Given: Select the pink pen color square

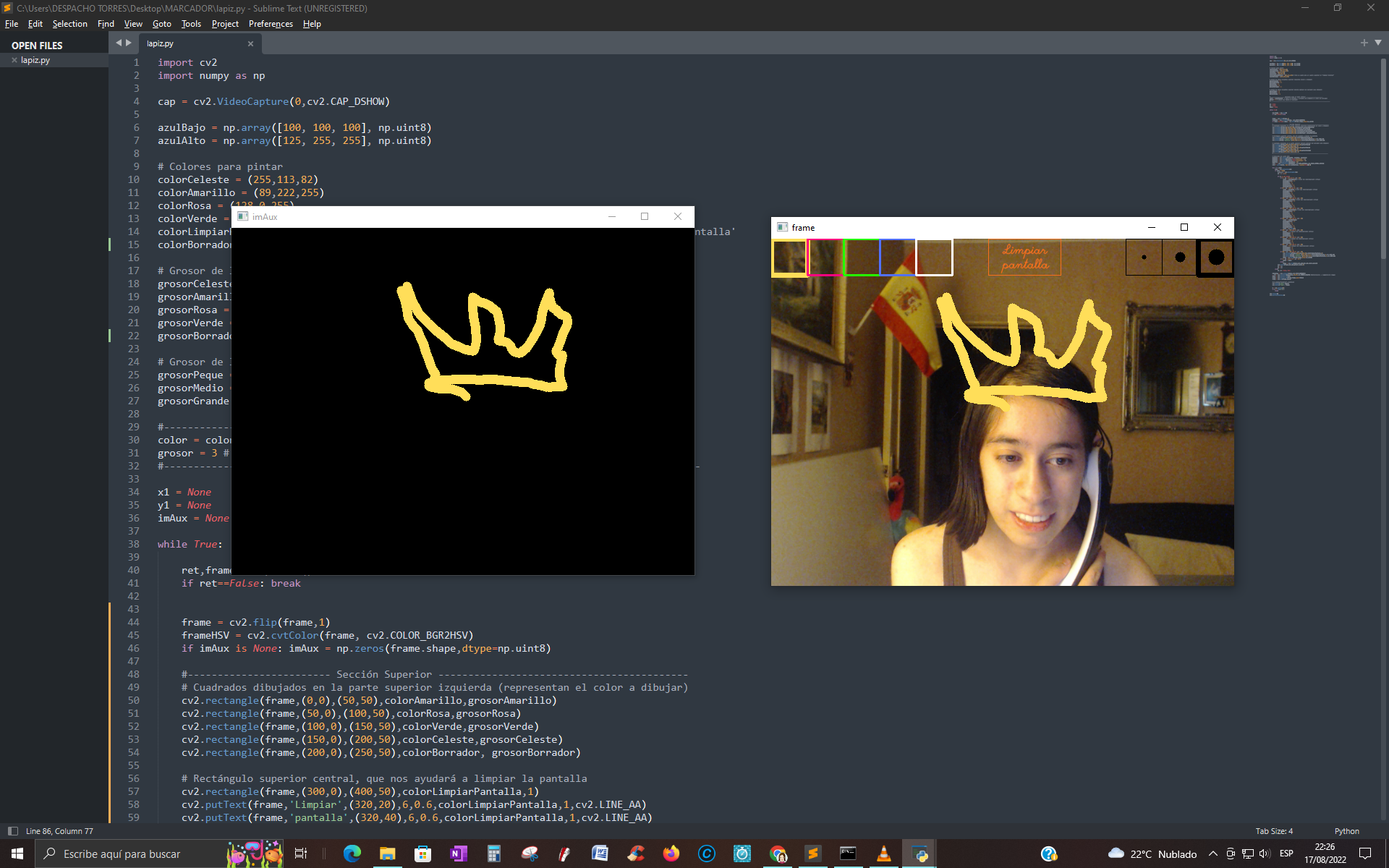Looking at the screenshot, I should (825, 258).
